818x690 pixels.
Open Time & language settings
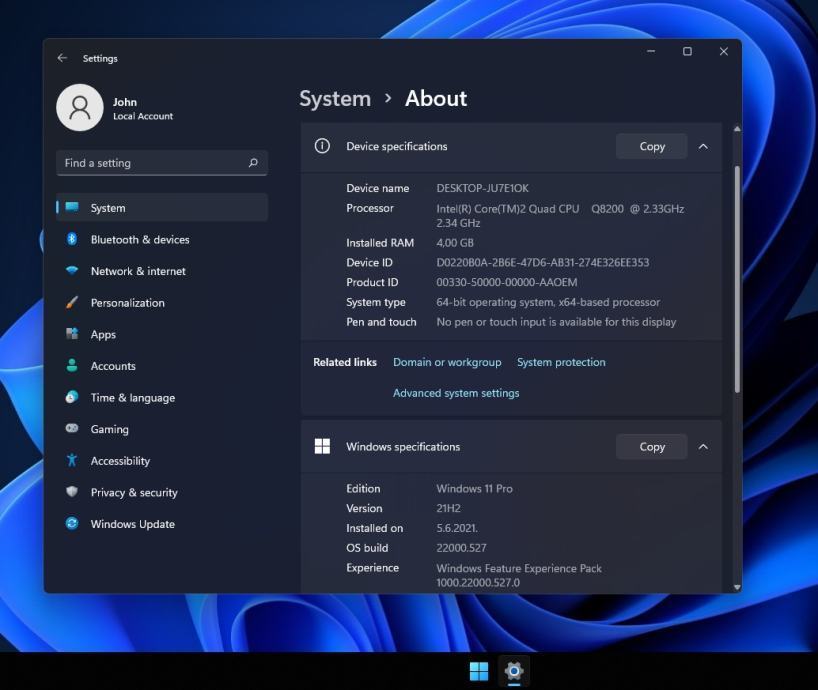pyautogui.click(x=132, y=398)
